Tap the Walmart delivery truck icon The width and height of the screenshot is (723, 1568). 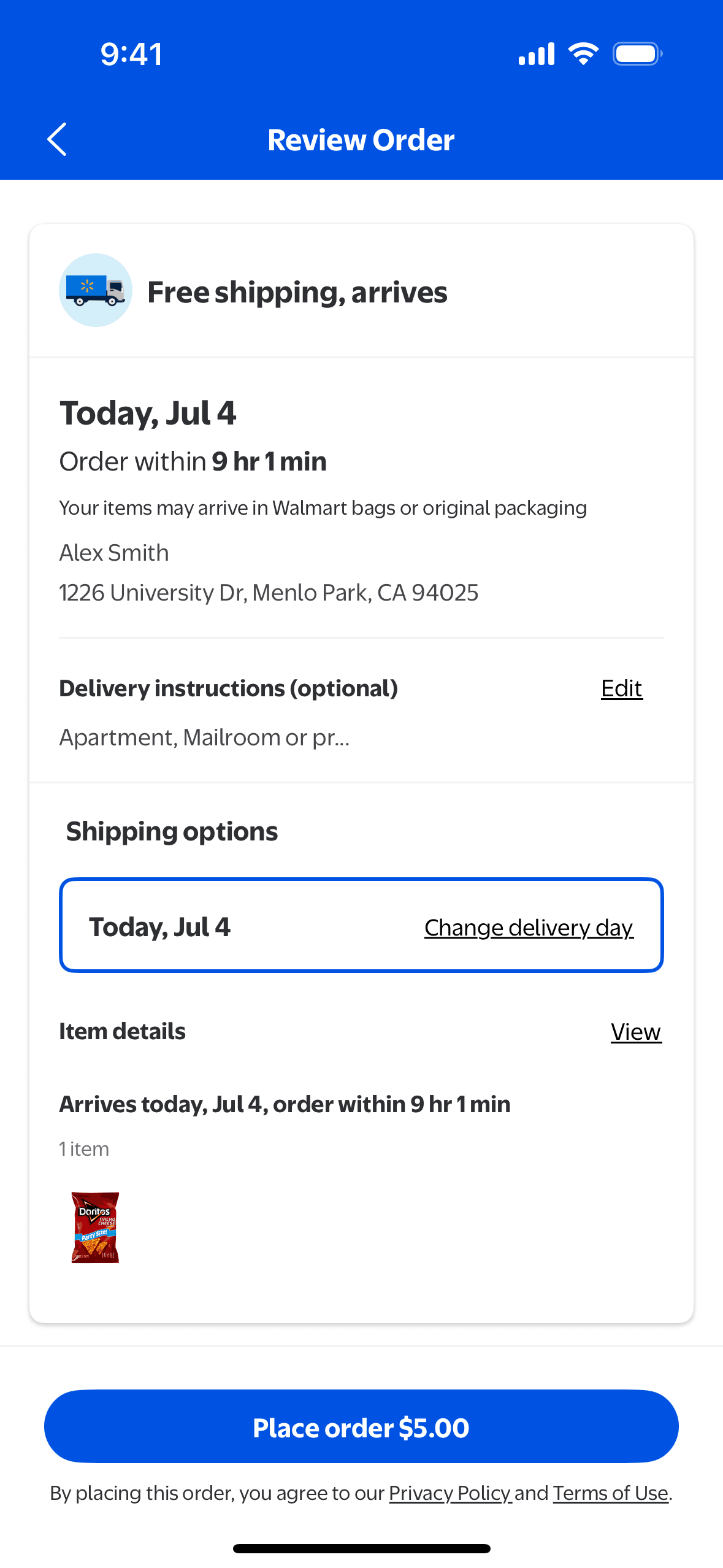click(x=96, y=290)
